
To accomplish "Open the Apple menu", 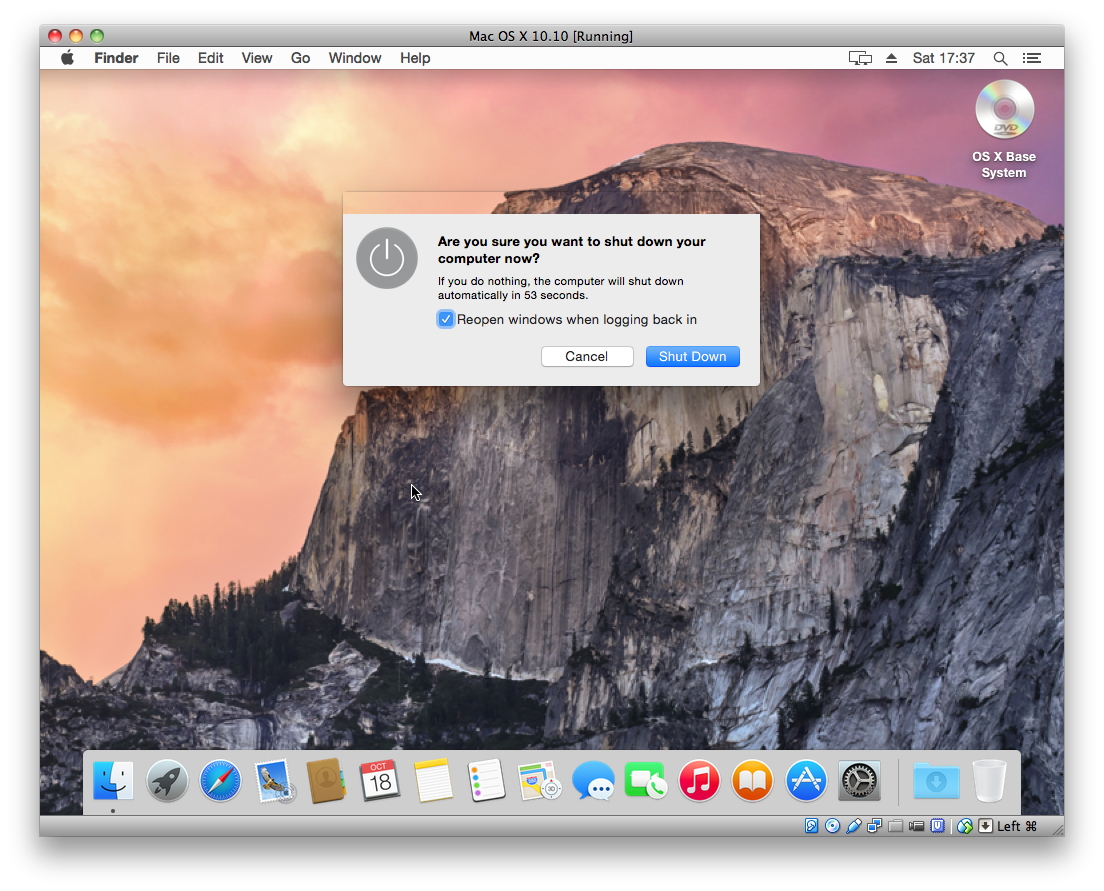I will pos(68,58).
